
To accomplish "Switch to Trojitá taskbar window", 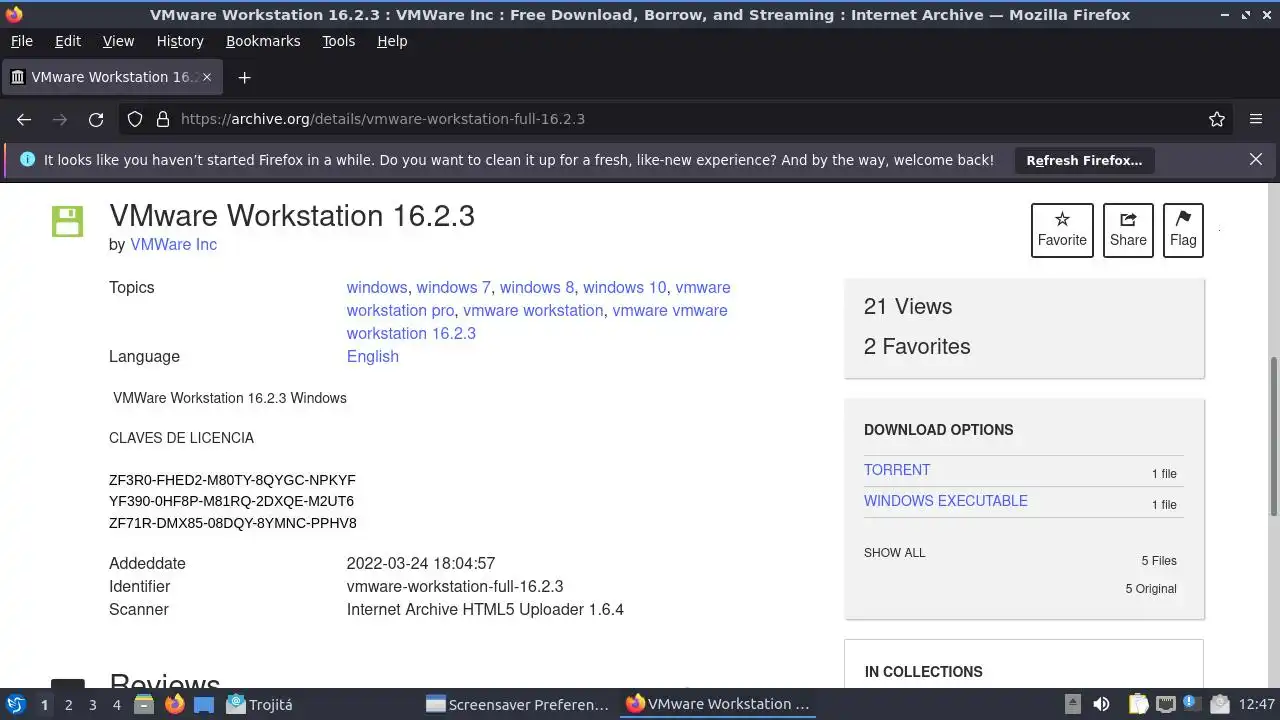I will 260,704.
